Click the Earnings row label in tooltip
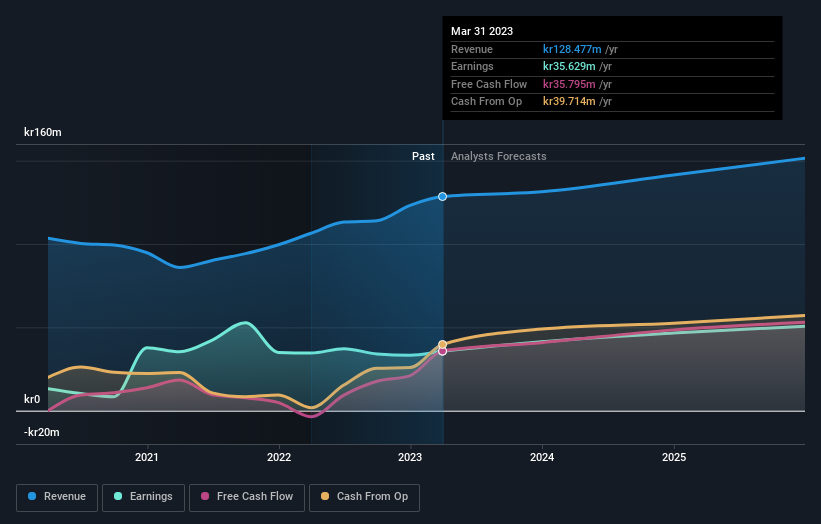821x524 pixels. tap(472, 66)
